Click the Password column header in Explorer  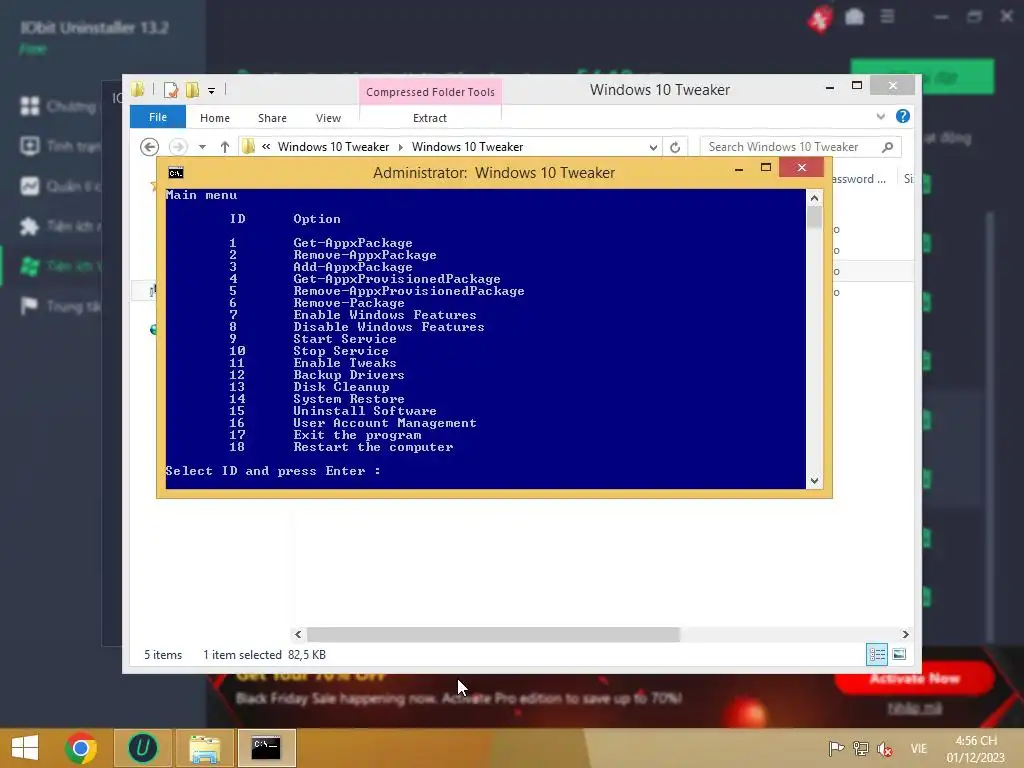[859, 179]
